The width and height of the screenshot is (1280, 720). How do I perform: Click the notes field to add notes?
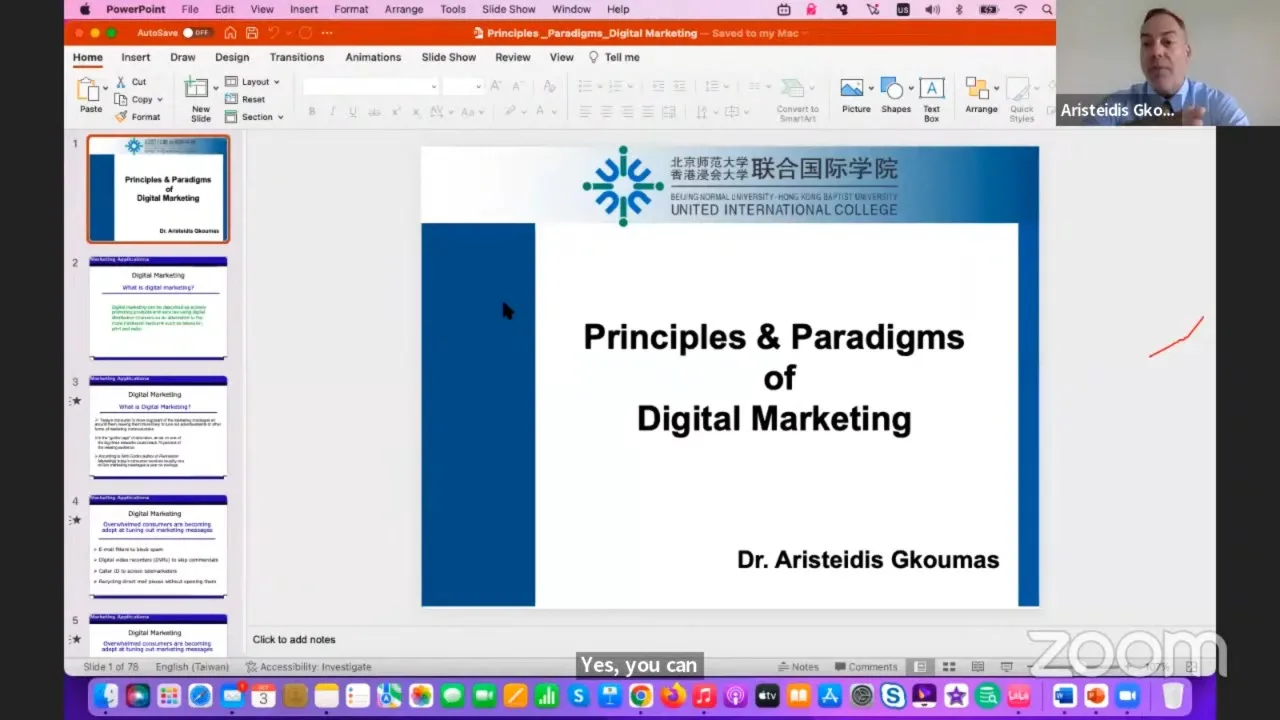(x=294, y=640)
